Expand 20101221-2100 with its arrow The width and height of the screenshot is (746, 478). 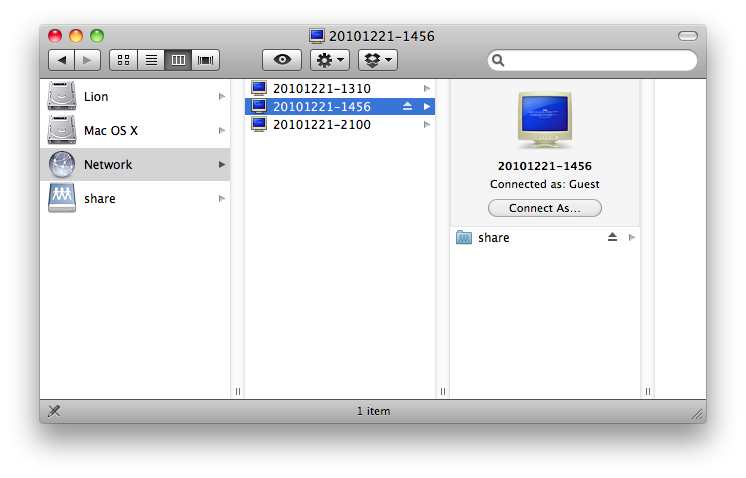427,125
